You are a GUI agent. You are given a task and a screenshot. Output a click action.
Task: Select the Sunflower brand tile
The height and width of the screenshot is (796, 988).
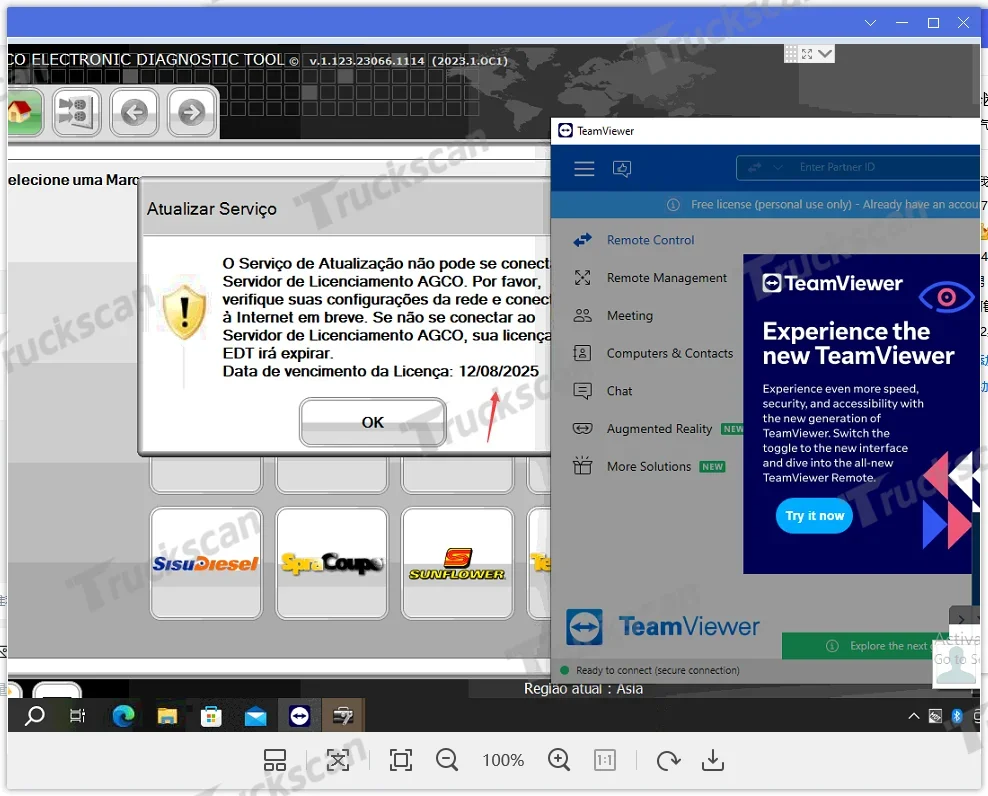pyautogui.click(x=458, y=563)
